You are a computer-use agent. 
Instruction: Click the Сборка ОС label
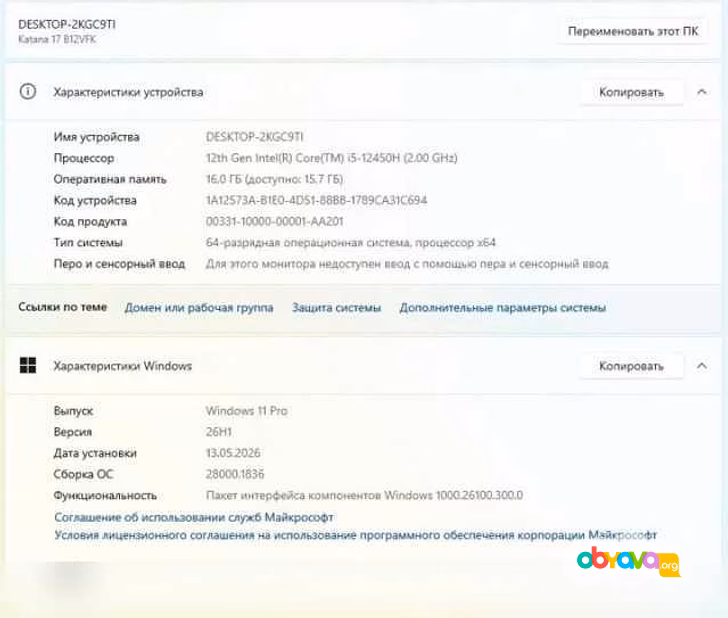(x=84, y=474)
